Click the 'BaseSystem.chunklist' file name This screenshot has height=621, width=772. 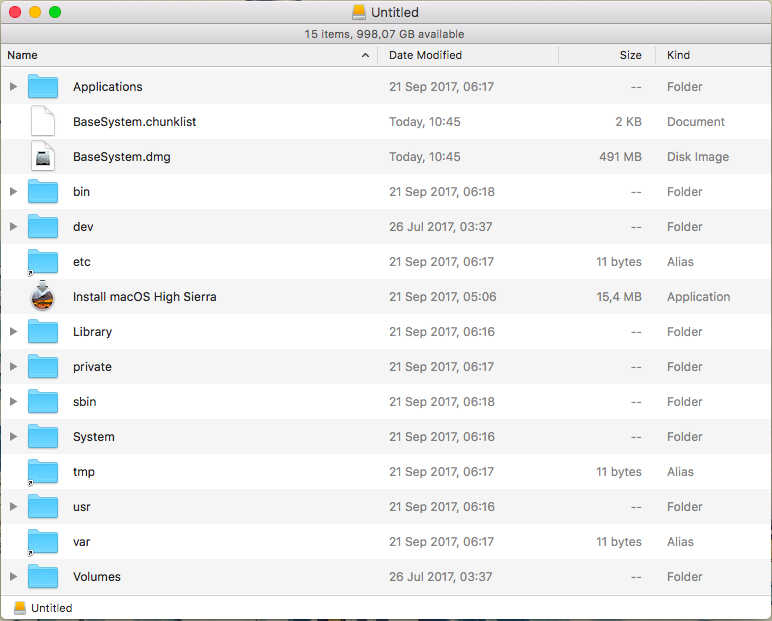coord(134,122)
